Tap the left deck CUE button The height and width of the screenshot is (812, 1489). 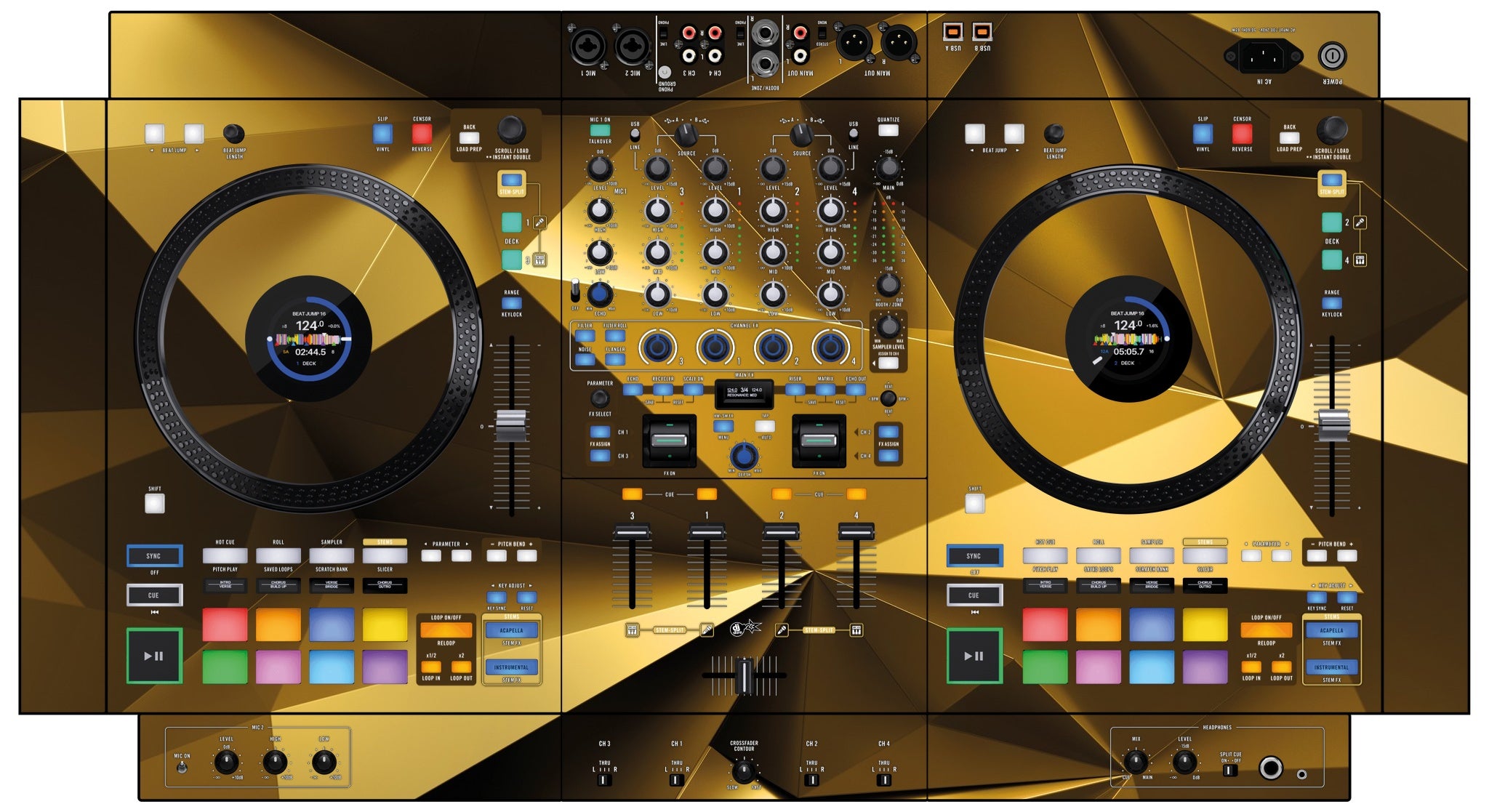153,595
